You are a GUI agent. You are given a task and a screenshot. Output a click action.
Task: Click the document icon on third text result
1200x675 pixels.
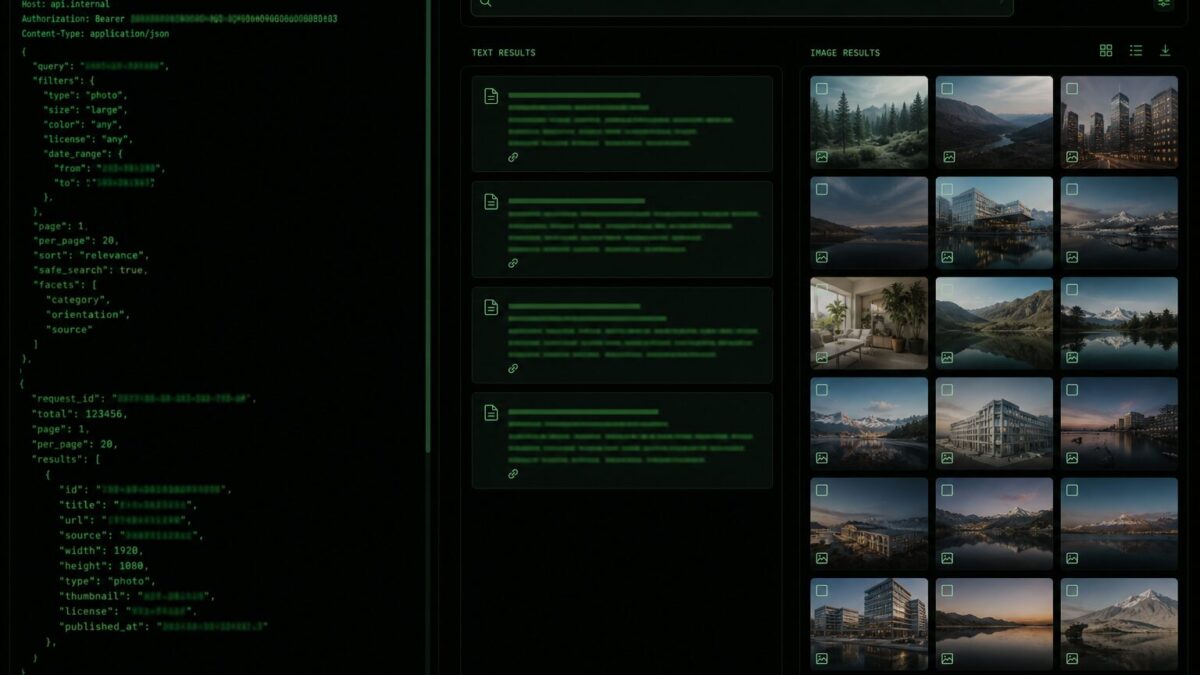pos(491,307)
